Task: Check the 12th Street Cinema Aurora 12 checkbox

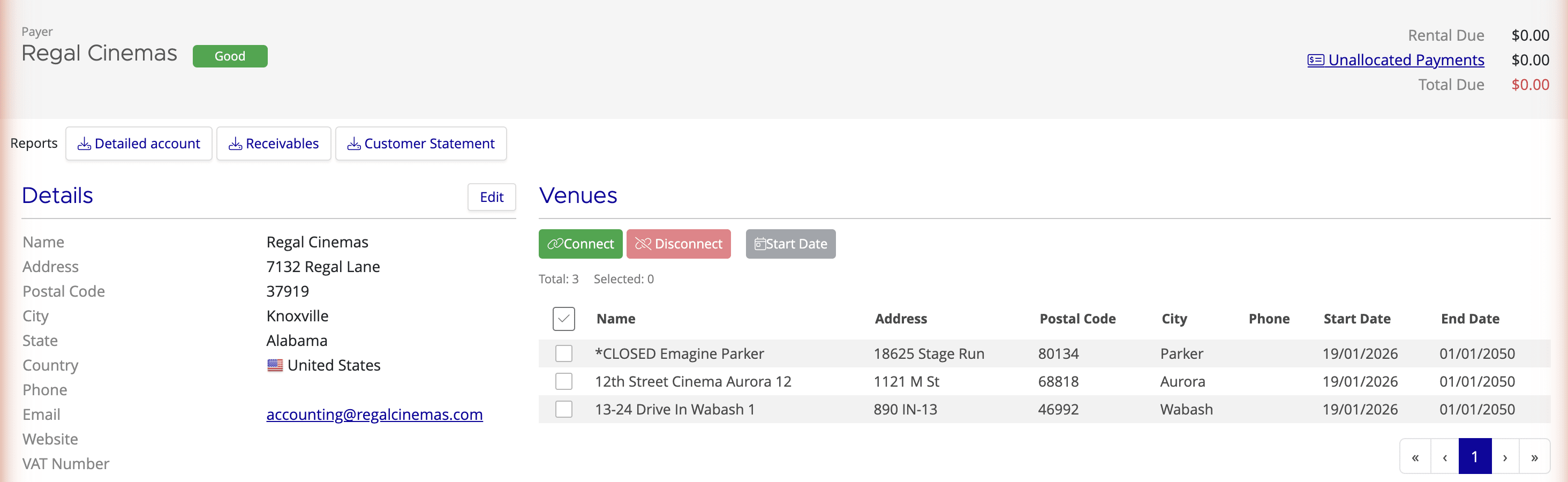Action: [x=564, y=381]
